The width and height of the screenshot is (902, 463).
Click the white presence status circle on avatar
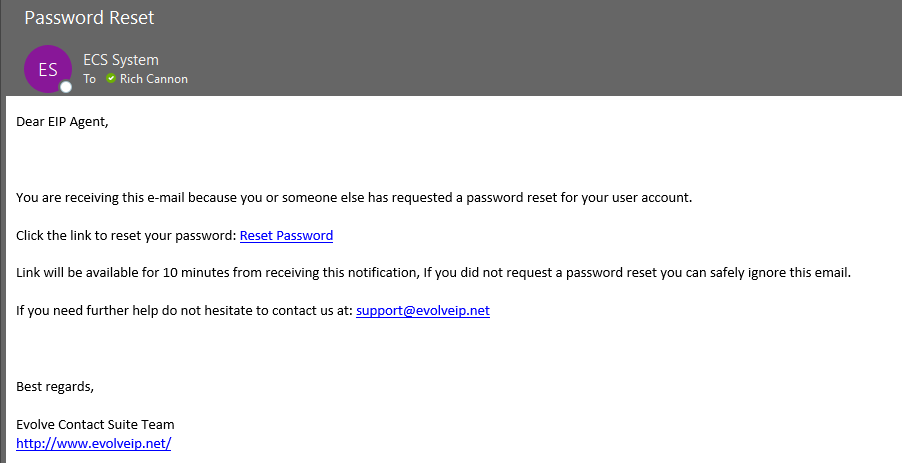(x=66, y=87)
